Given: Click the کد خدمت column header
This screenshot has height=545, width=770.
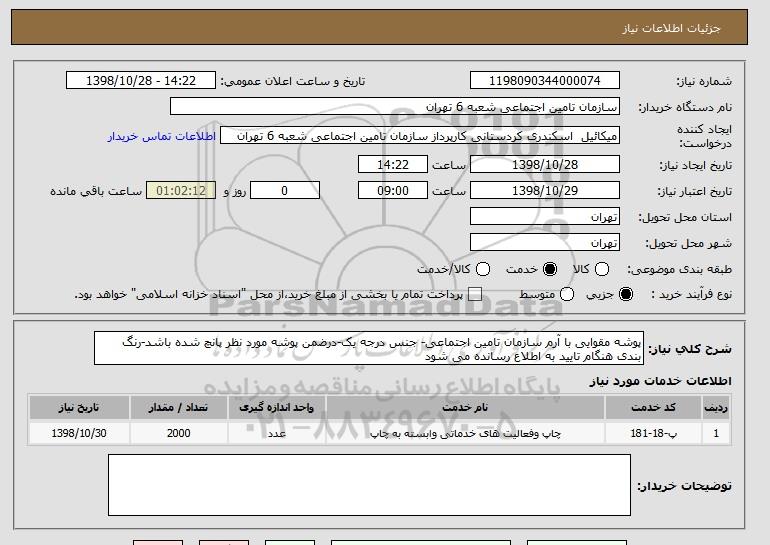Looking at the screenshot, I should [x=654, y=408].
